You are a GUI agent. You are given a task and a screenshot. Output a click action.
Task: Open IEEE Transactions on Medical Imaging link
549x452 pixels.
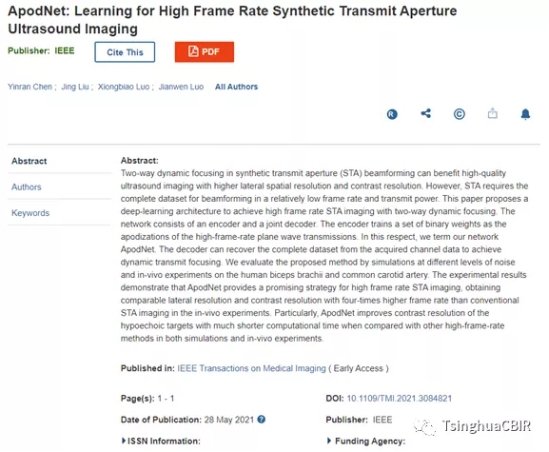[251, 368]
